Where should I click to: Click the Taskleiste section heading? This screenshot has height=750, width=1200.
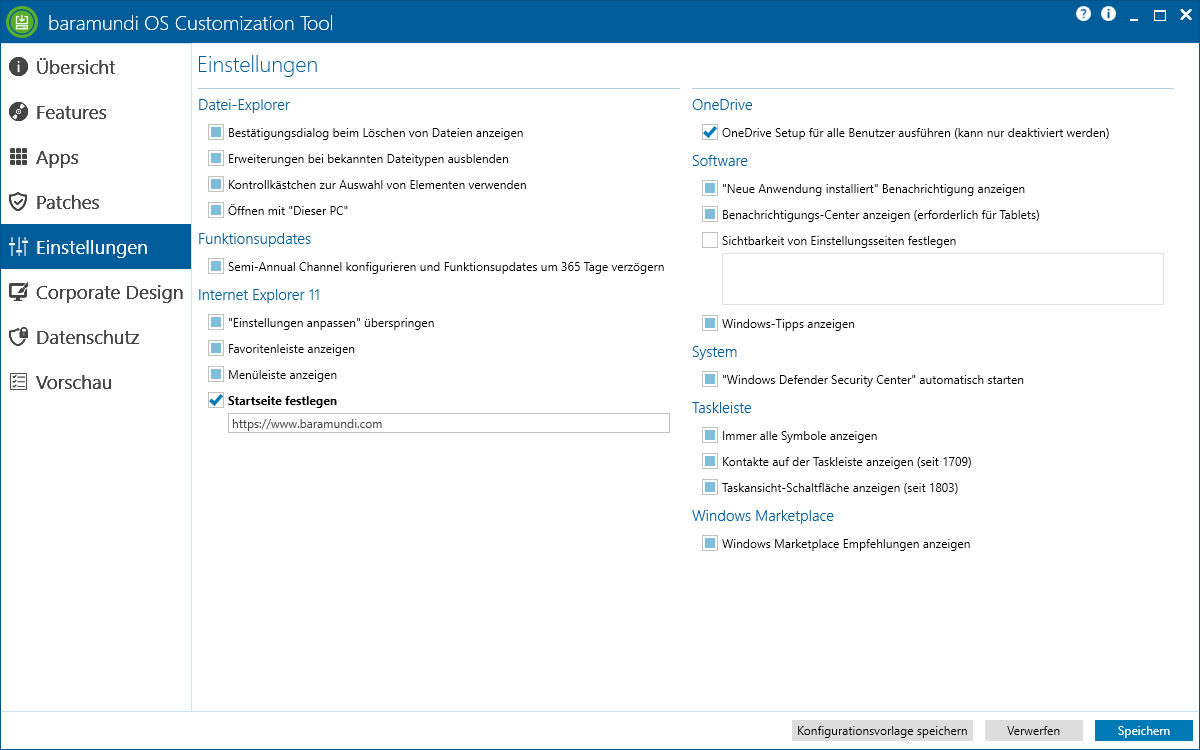[x=722, y=408]
